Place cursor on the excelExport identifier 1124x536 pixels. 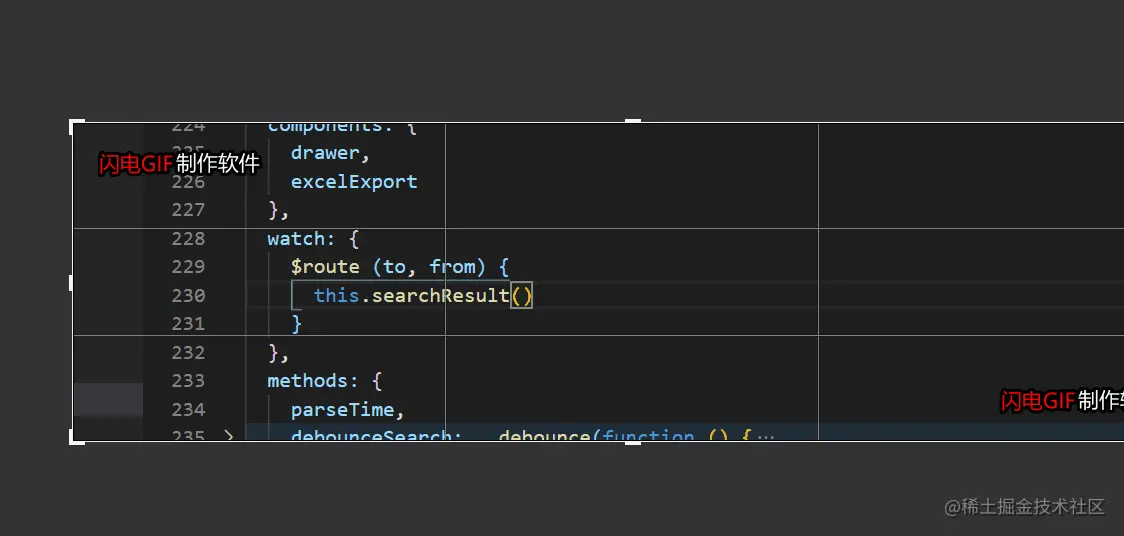(x=354, y=182)
